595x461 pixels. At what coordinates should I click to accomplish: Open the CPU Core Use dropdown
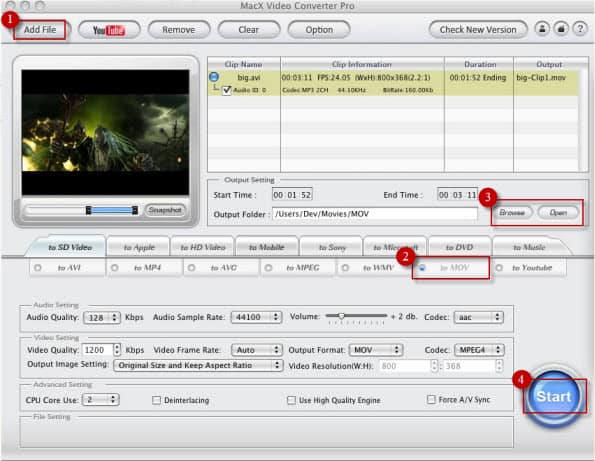point(101,400)
